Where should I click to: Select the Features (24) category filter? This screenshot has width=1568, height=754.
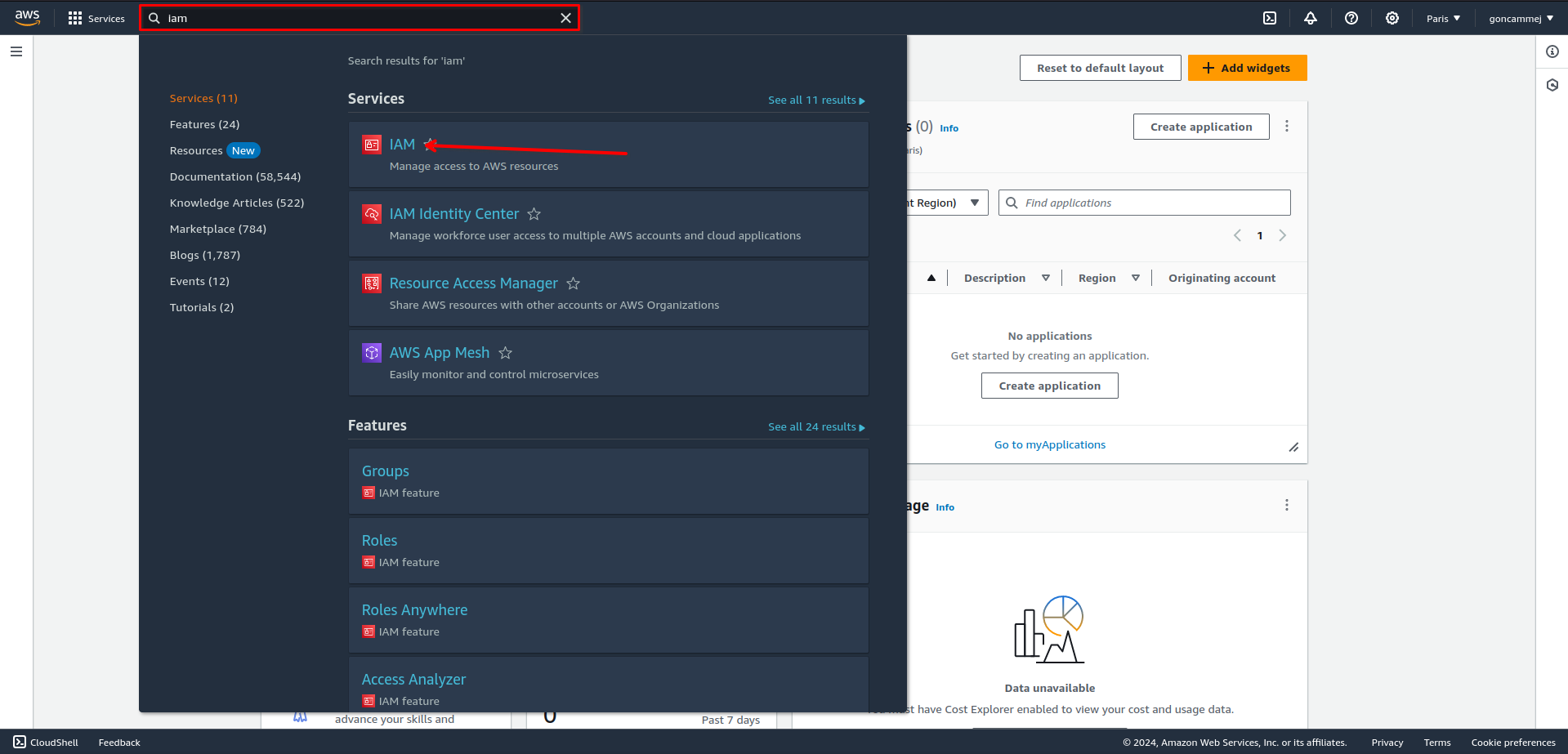click(204, 124)
